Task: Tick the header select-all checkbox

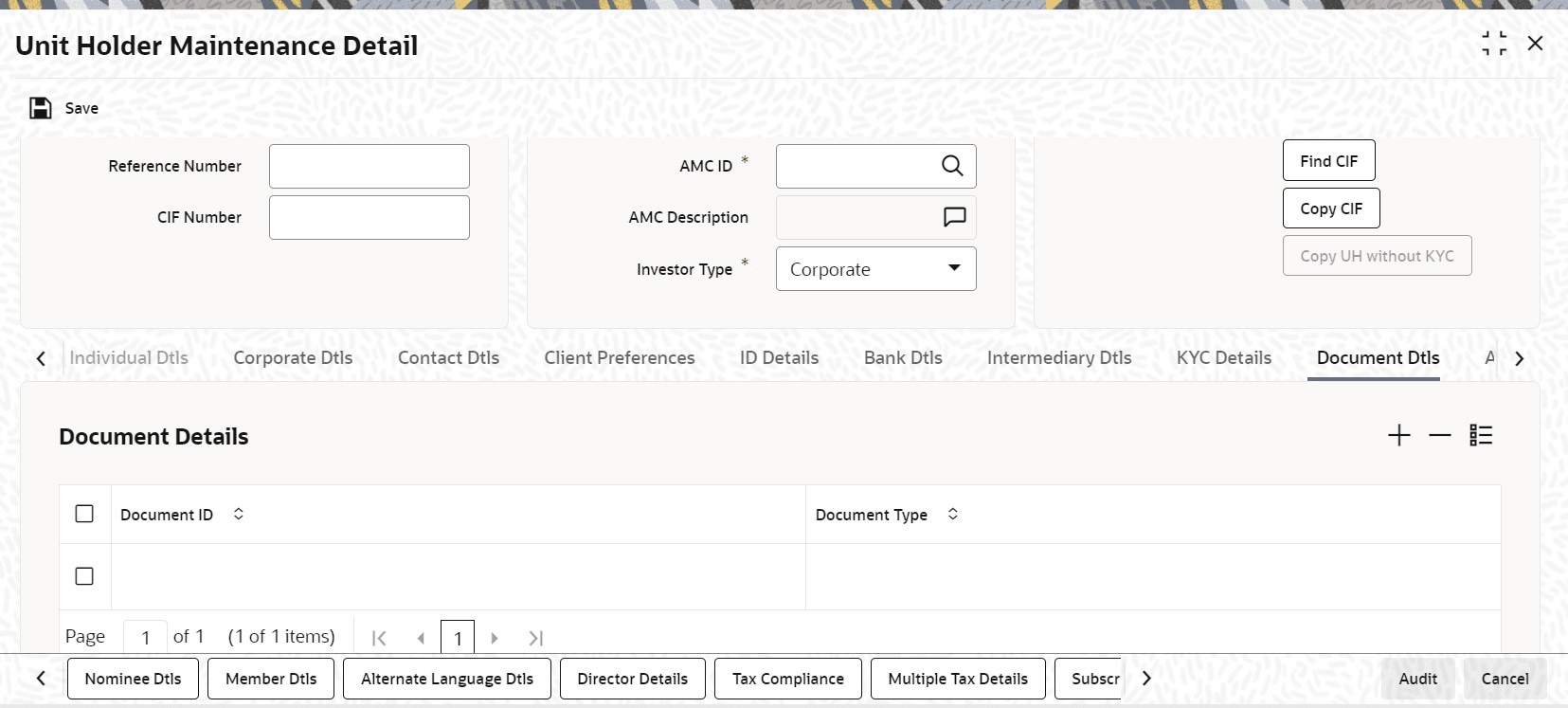Action: coord(84,514)
